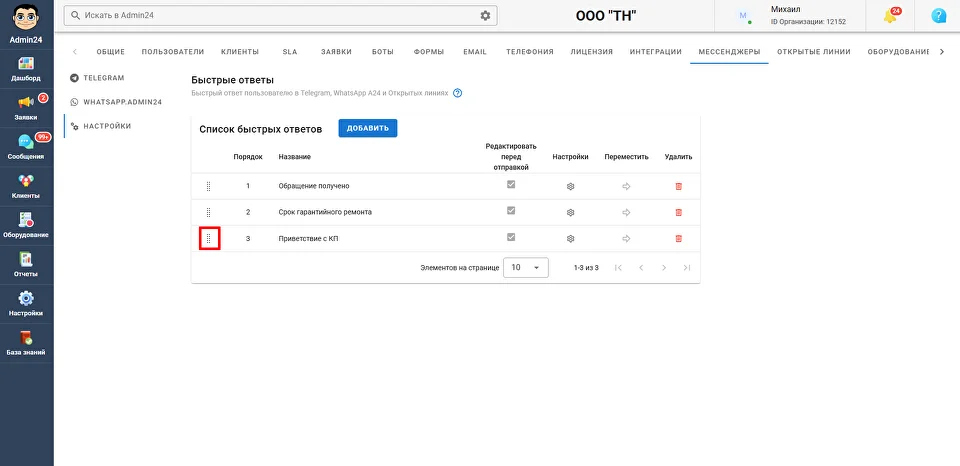Open the Dashboard section in the sidebar
This screenshot has width=960, height=466.
(x=26, y=68)
